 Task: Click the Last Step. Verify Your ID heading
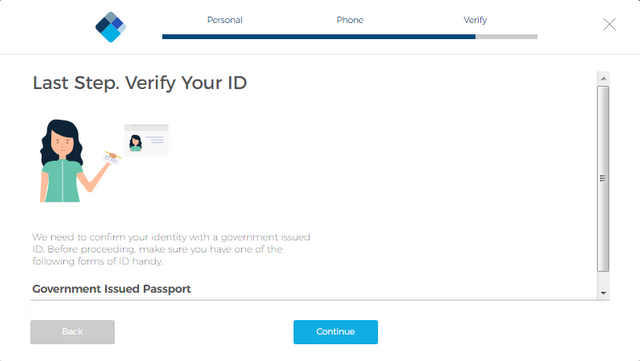140,83
